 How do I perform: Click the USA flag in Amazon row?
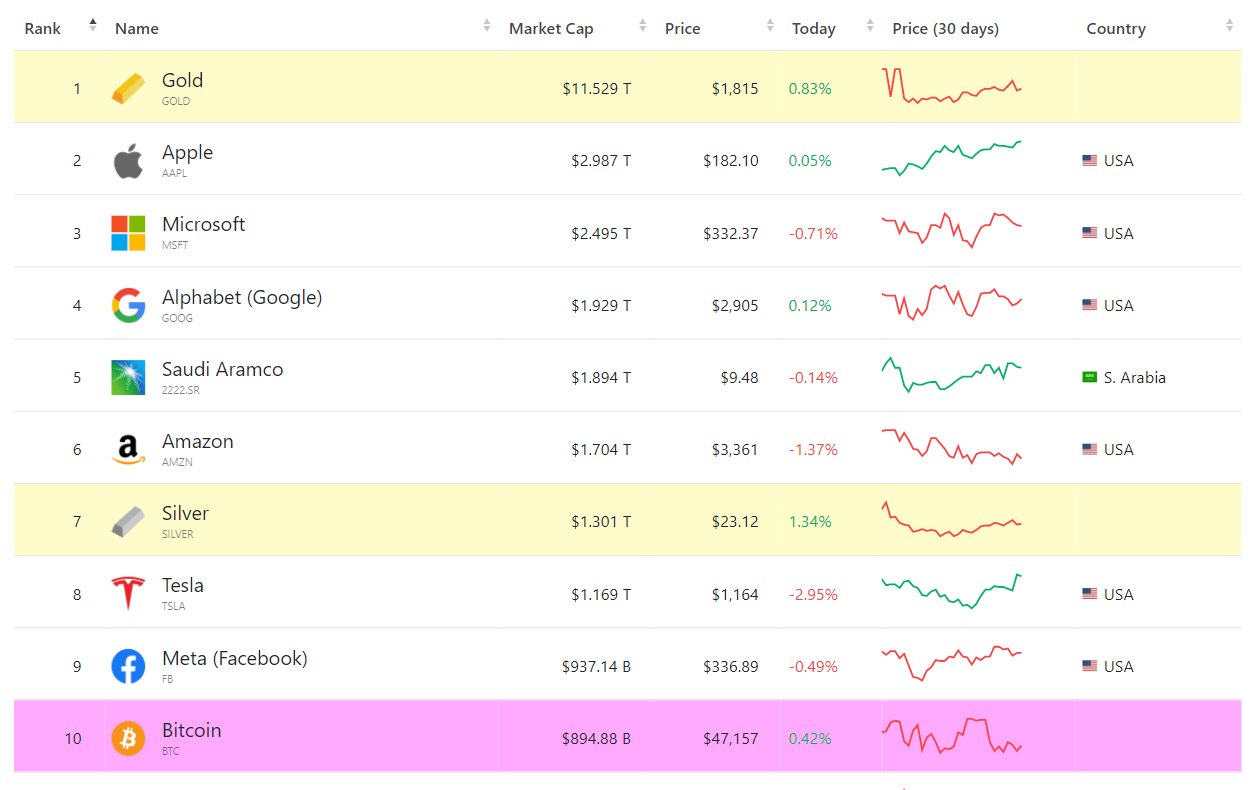(1090, 450)
